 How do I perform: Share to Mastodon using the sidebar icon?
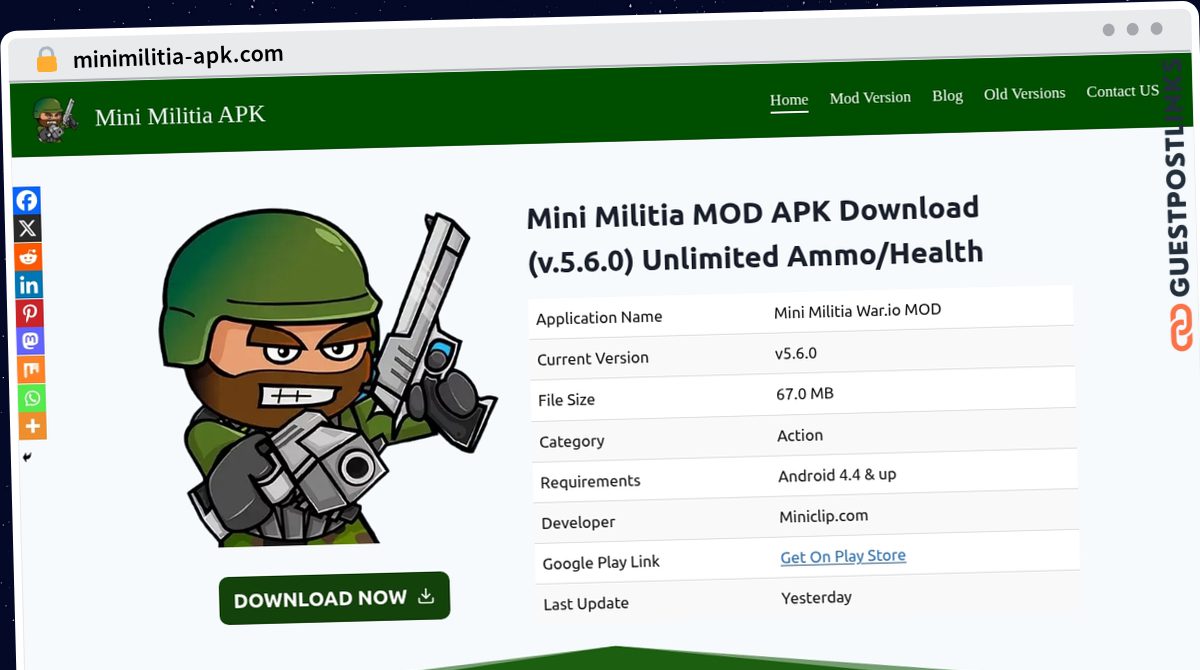(31, 341)
